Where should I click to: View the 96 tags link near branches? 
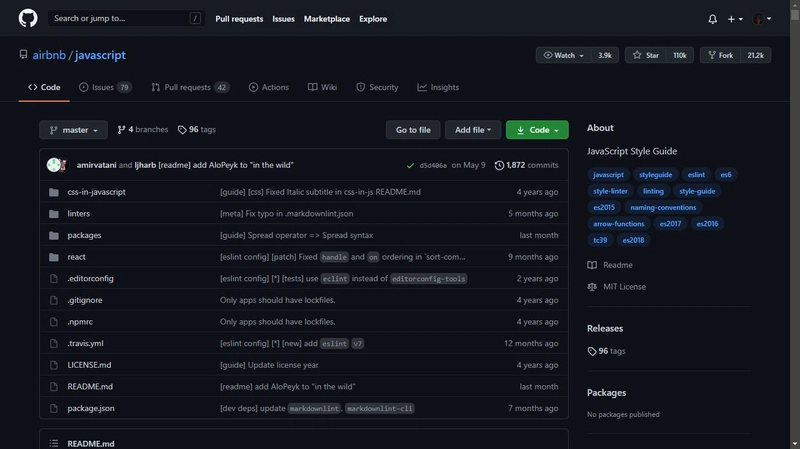tap(196, 130)
